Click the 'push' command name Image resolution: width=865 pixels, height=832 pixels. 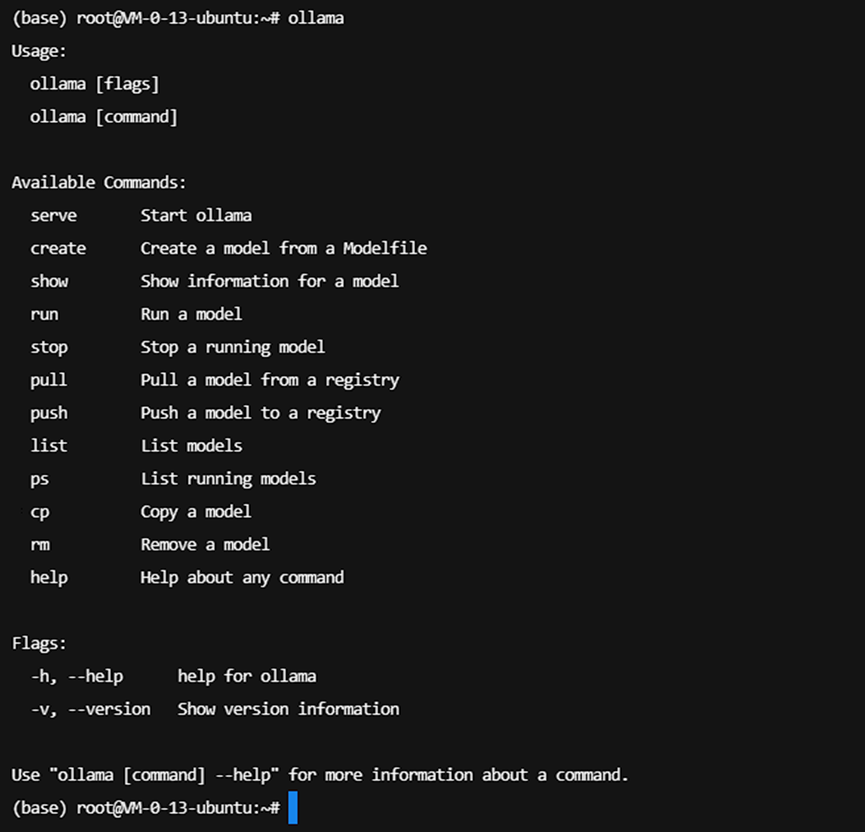tap(49, 413)
